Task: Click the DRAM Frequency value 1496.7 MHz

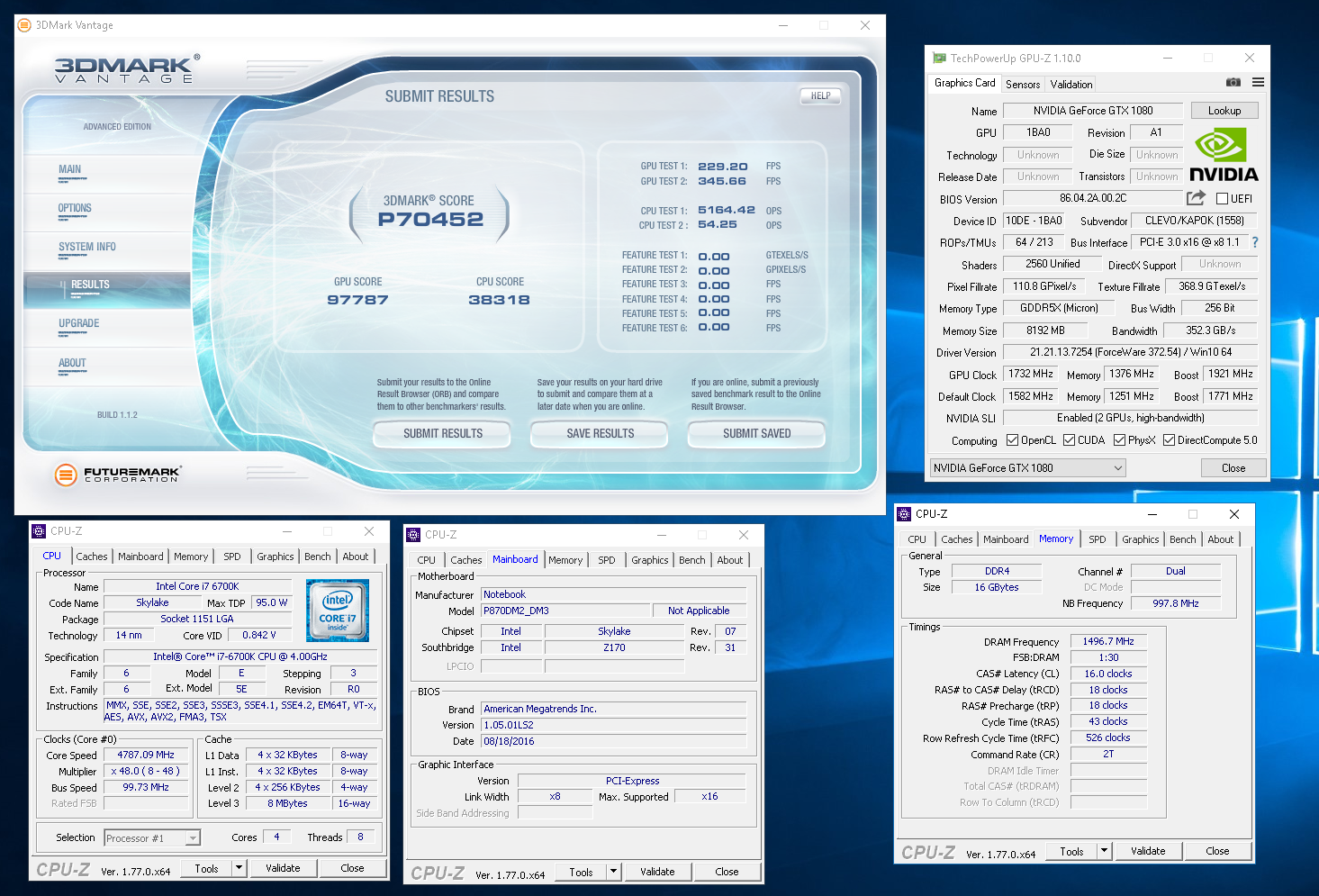Action: (x=1107, y=641)
